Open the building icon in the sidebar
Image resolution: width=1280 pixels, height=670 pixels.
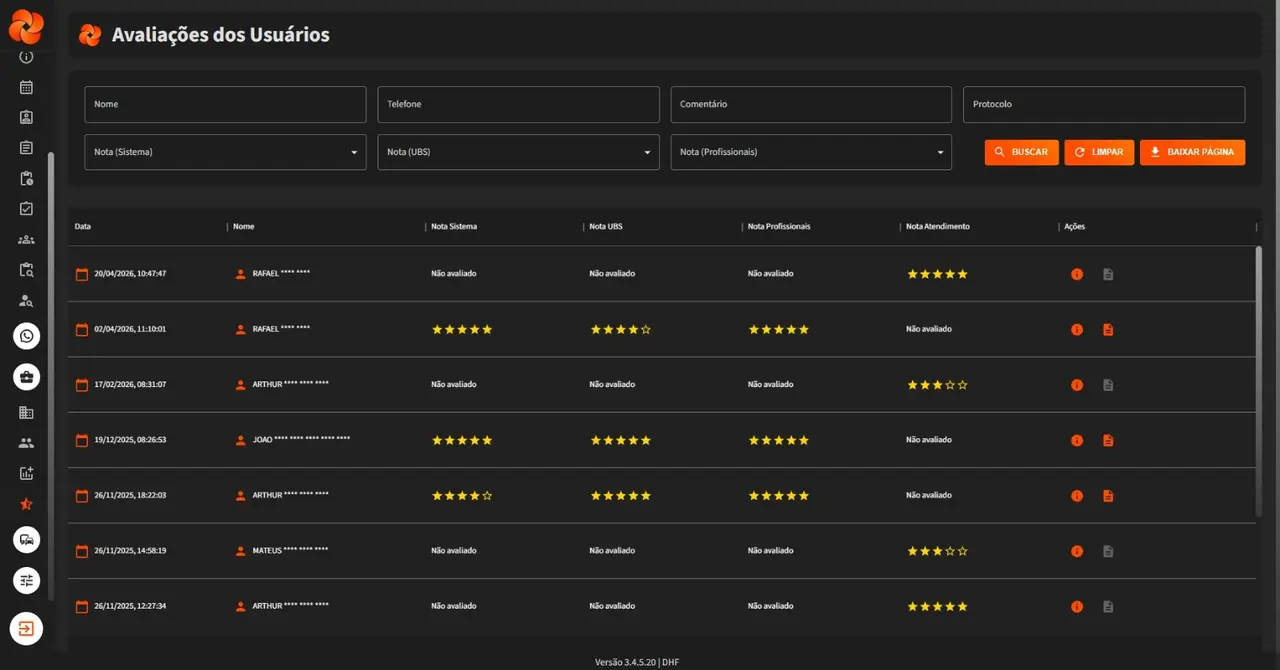pos(26,412)
